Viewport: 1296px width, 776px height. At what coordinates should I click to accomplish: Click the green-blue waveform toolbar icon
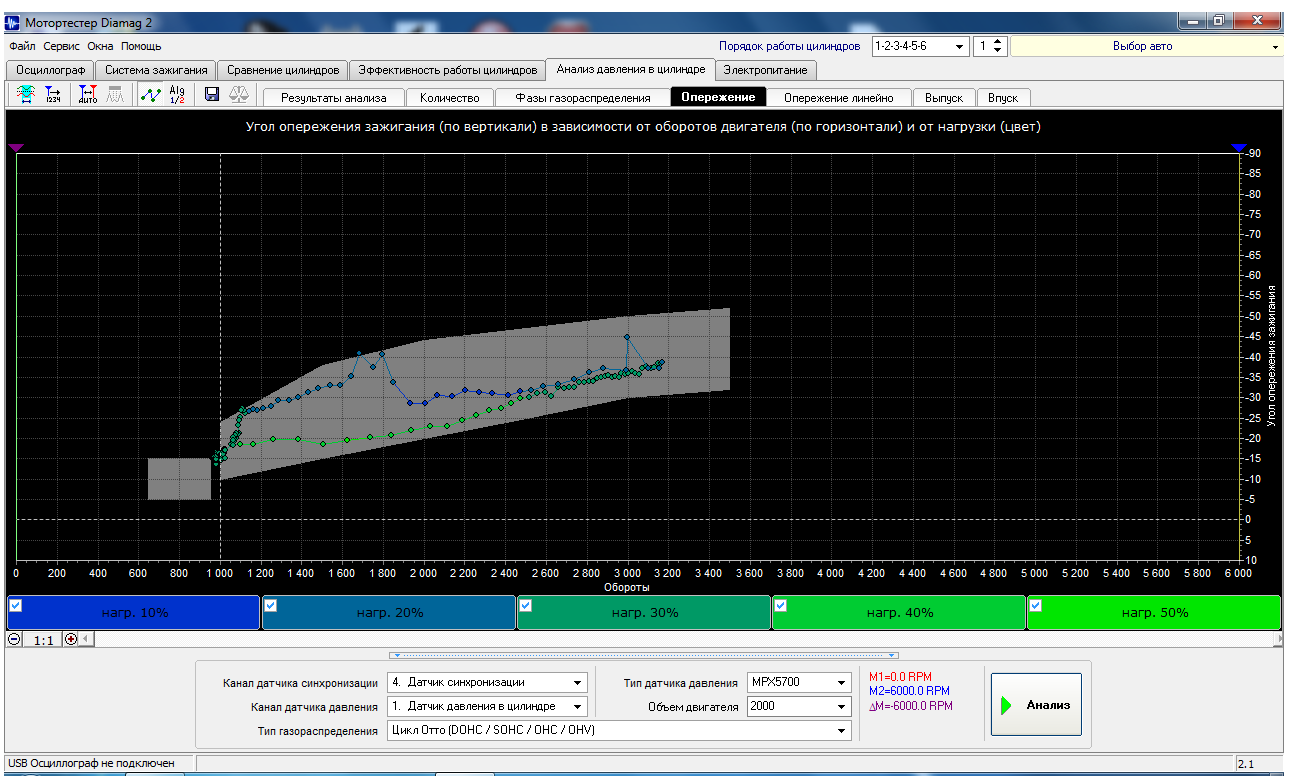(26, 95)
